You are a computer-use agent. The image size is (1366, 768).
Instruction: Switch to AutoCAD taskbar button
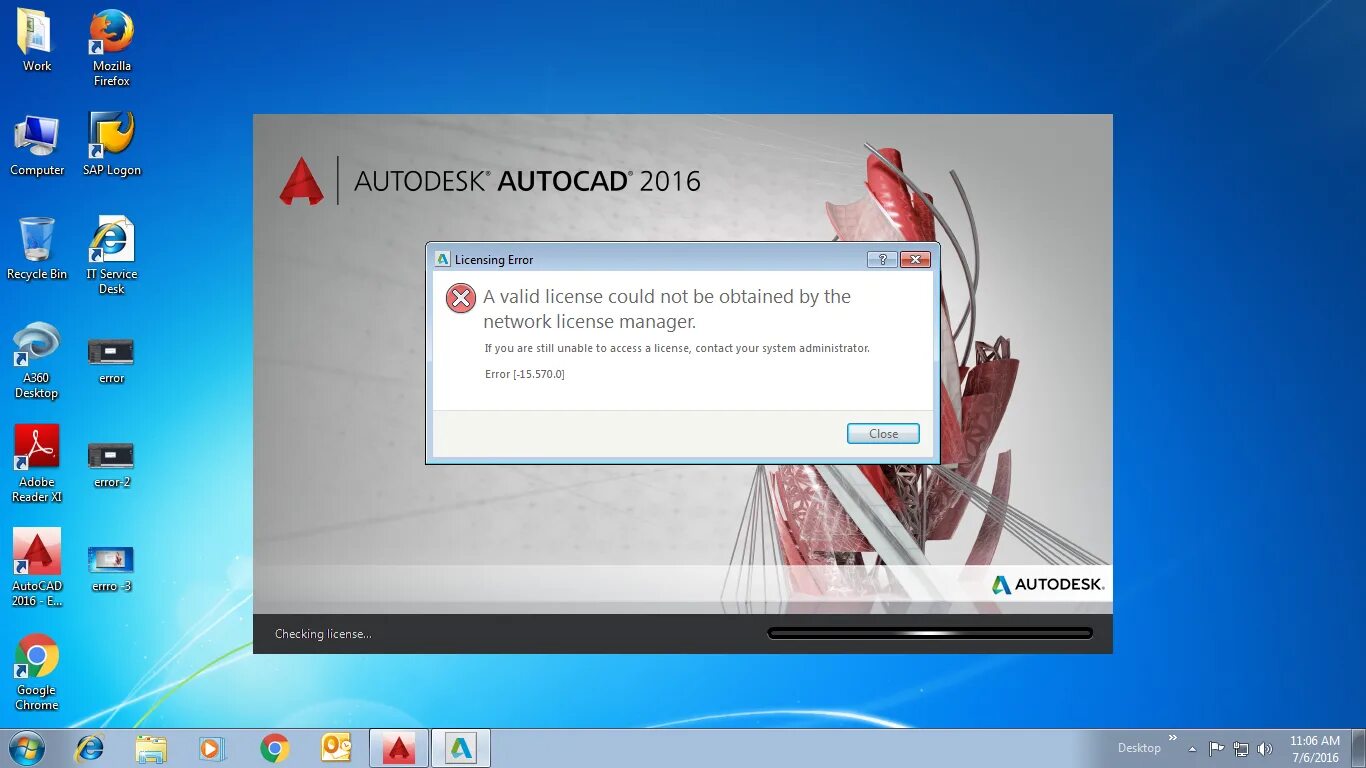(399, 748)
